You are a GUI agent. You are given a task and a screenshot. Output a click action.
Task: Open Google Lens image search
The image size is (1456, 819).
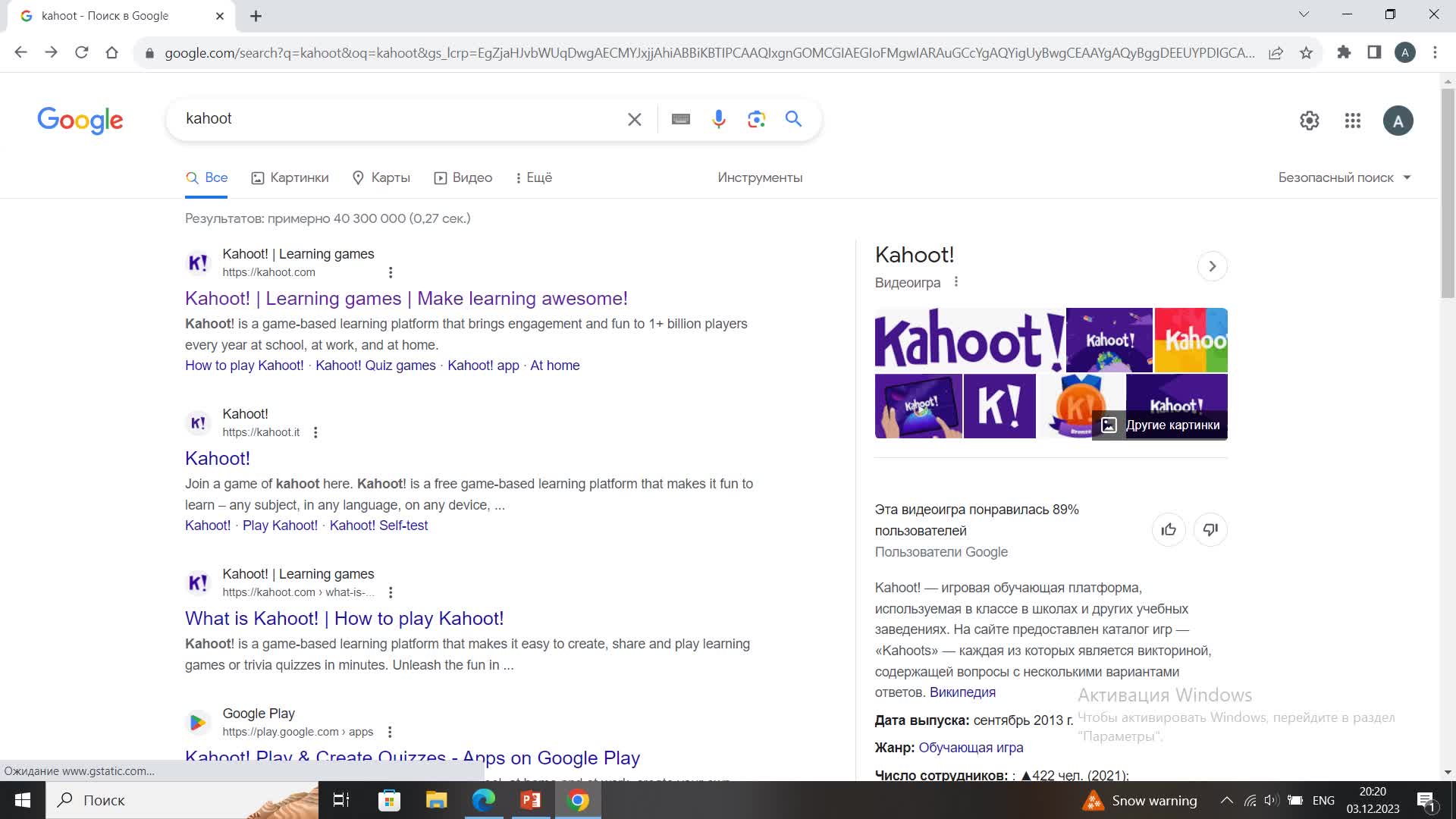[x=756, y=119]
